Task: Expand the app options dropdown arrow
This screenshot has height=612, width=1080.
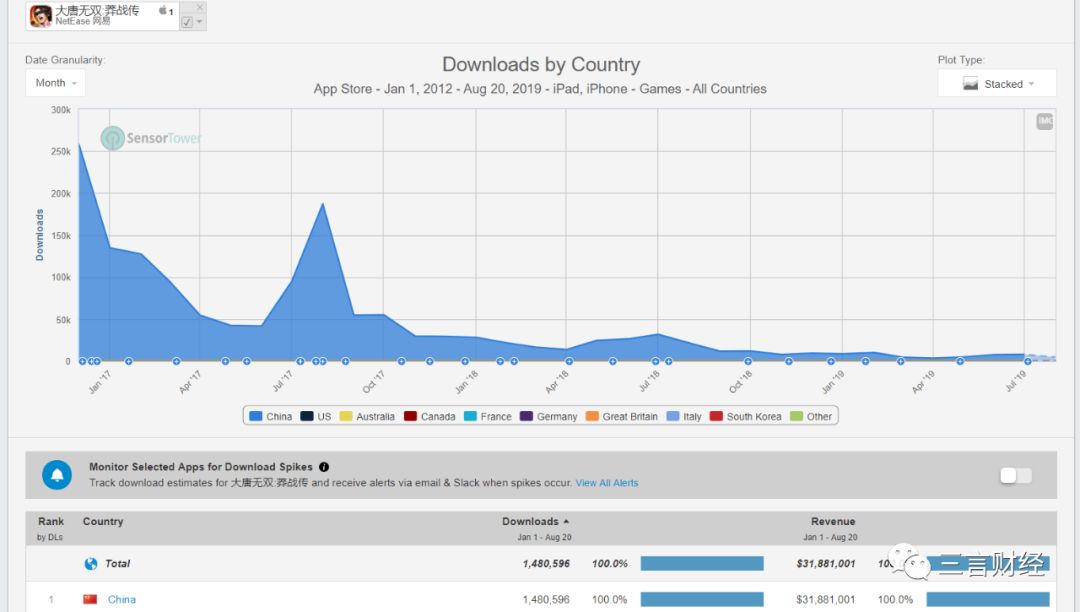Action: tap(200, 22)
